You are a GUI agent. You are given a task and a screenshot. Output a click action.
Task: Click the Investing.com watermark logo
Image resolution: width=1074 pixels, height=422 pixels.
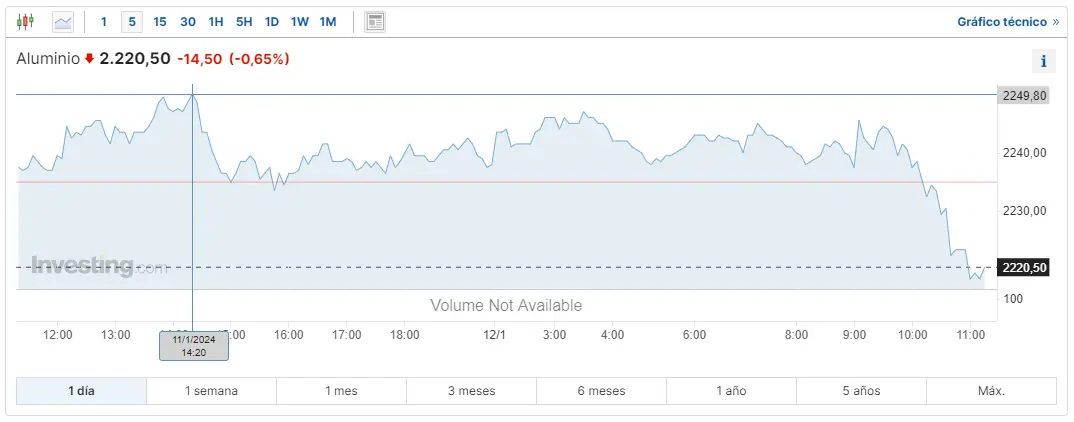click(98, 266)
